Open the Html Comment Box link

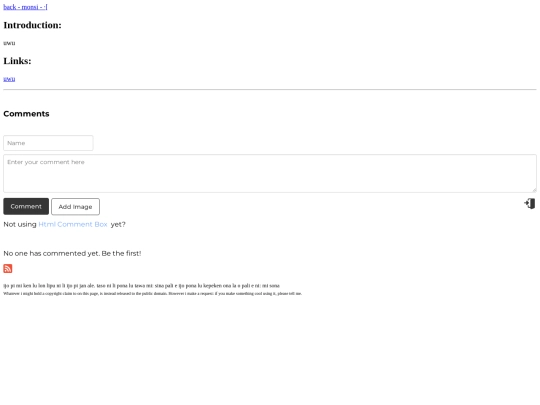73,224
